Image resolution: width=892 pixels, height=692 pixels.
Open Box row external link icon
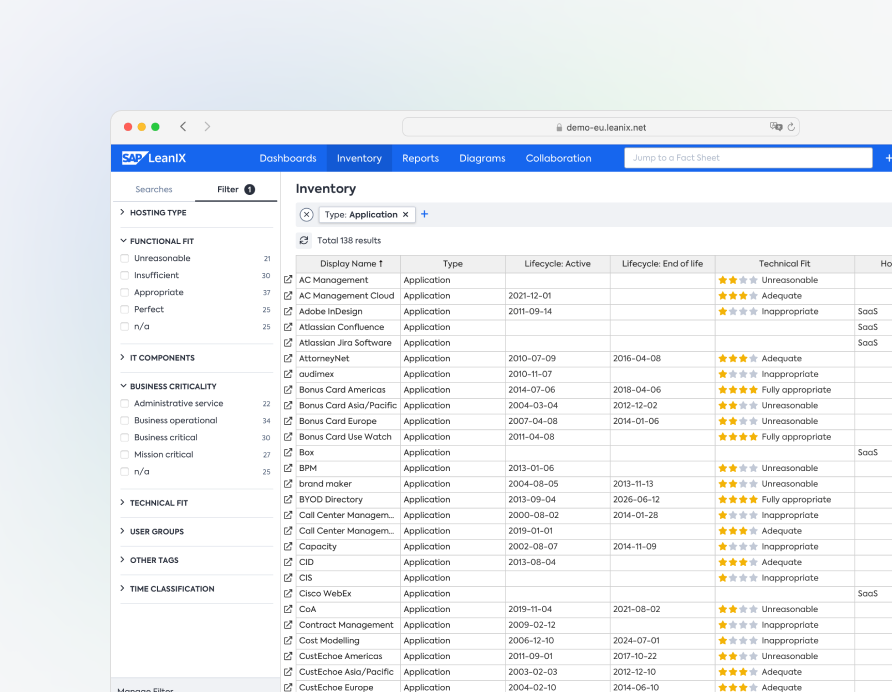(x=288, y=452)
